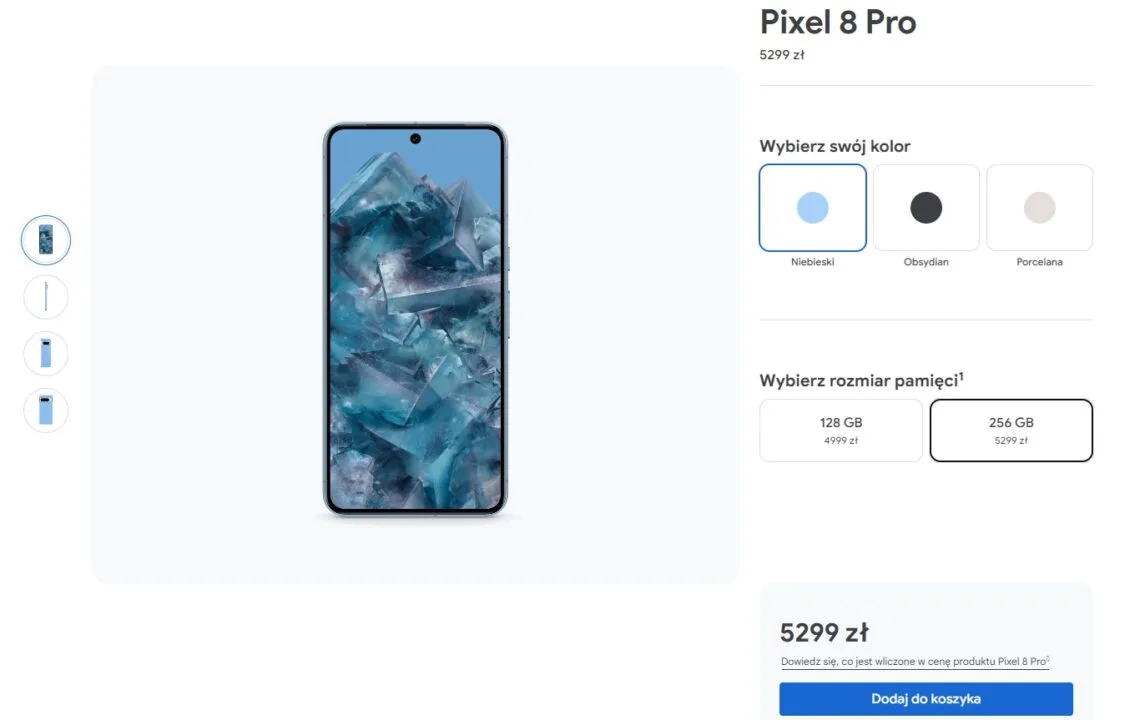Select the bottom back-view thumbnail
The image size is (1145, 720).
[46, 410]
